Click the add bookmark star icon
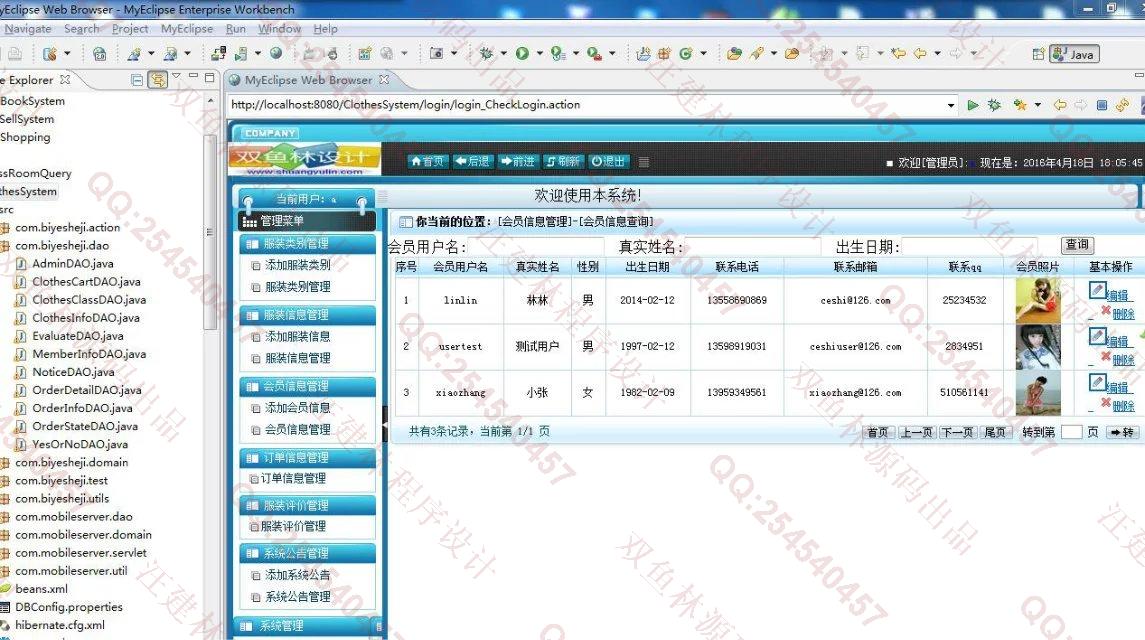This screenshot has height=640, width=1145. coord(1020,105)
